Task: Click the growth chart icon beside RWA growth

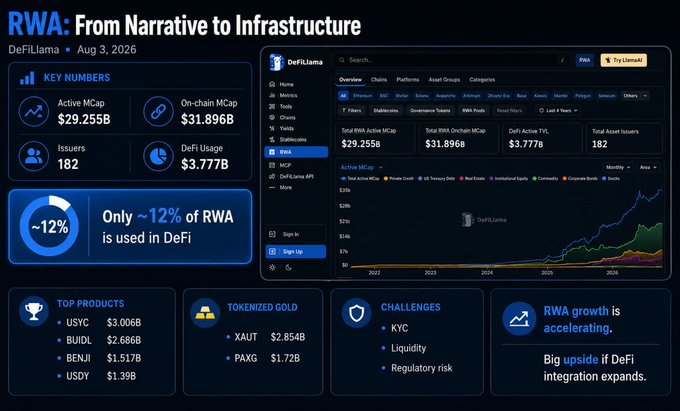Action: pyautogui.click(x=519, y=319)
